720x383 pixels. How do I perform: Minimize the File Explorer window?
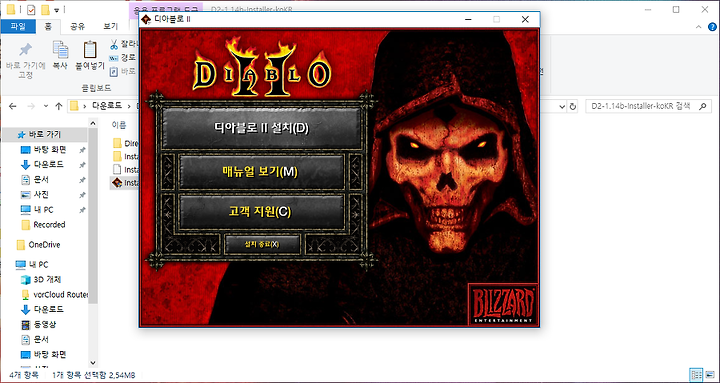(x=647, y=10)
